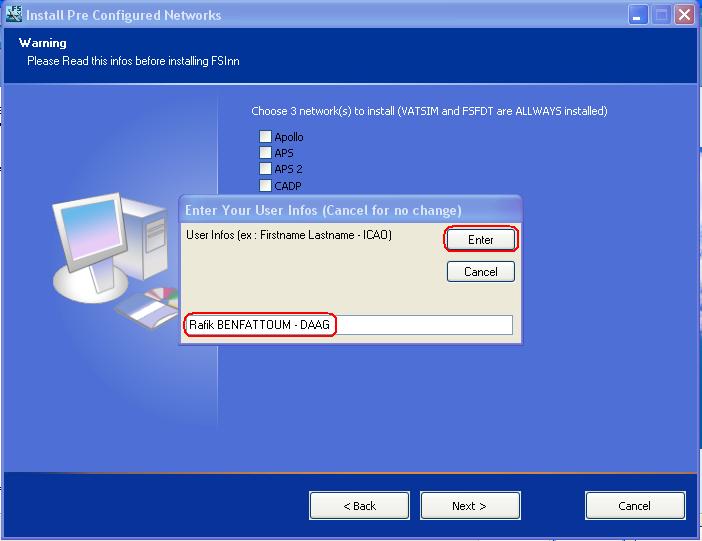Screen dimensions: 702x541
Task: Proceed with the Next > button
Action: pyautogui.click(x=470, y=506)
